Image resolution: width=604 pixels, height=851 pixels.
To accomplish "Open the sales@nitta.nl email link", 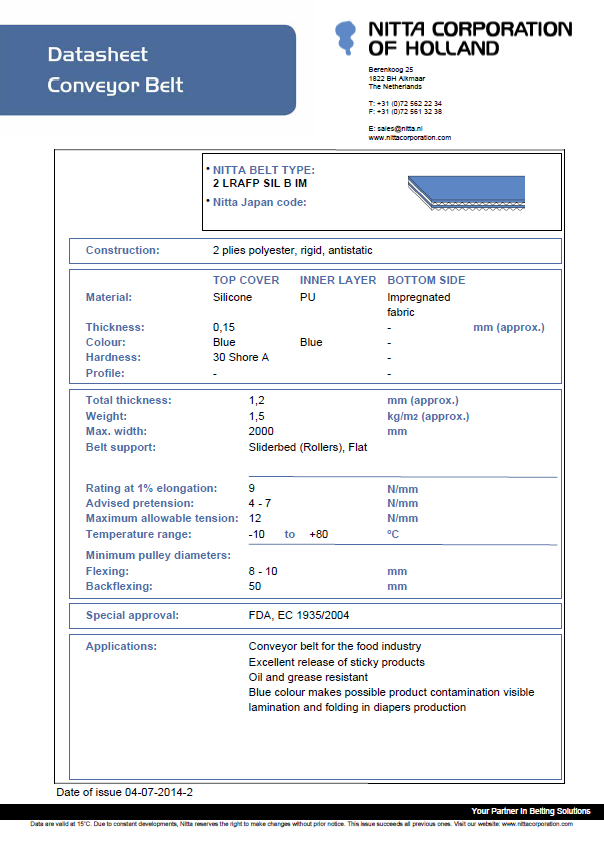I will pyautogui.click(x=399, y=129).
